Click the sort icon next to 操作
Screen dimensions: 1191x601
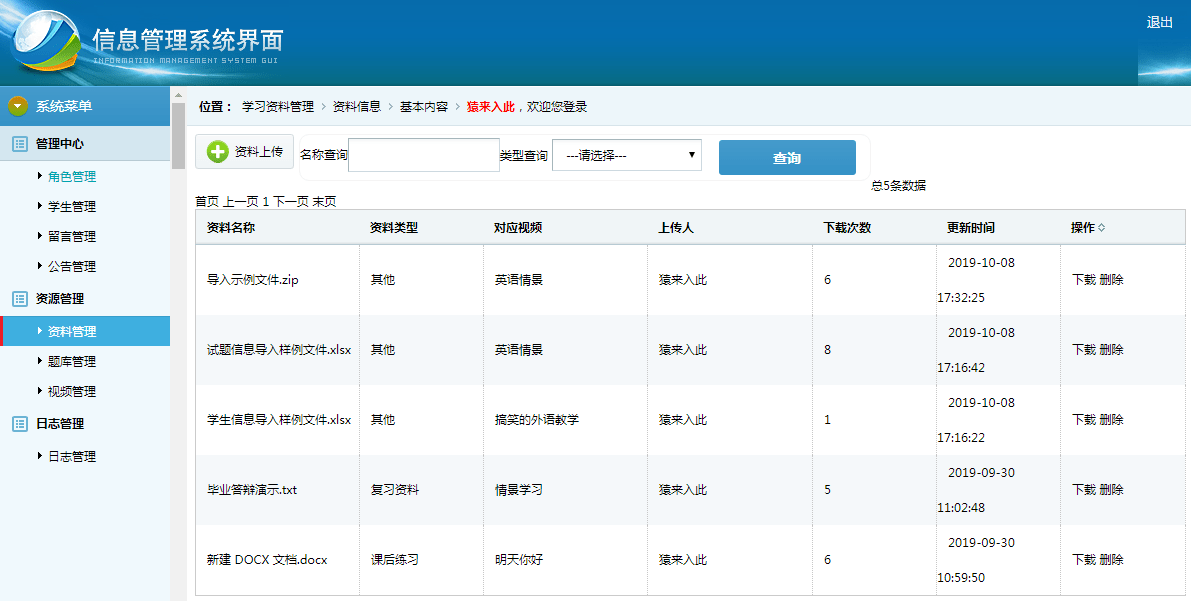[x=1101, y=228]
